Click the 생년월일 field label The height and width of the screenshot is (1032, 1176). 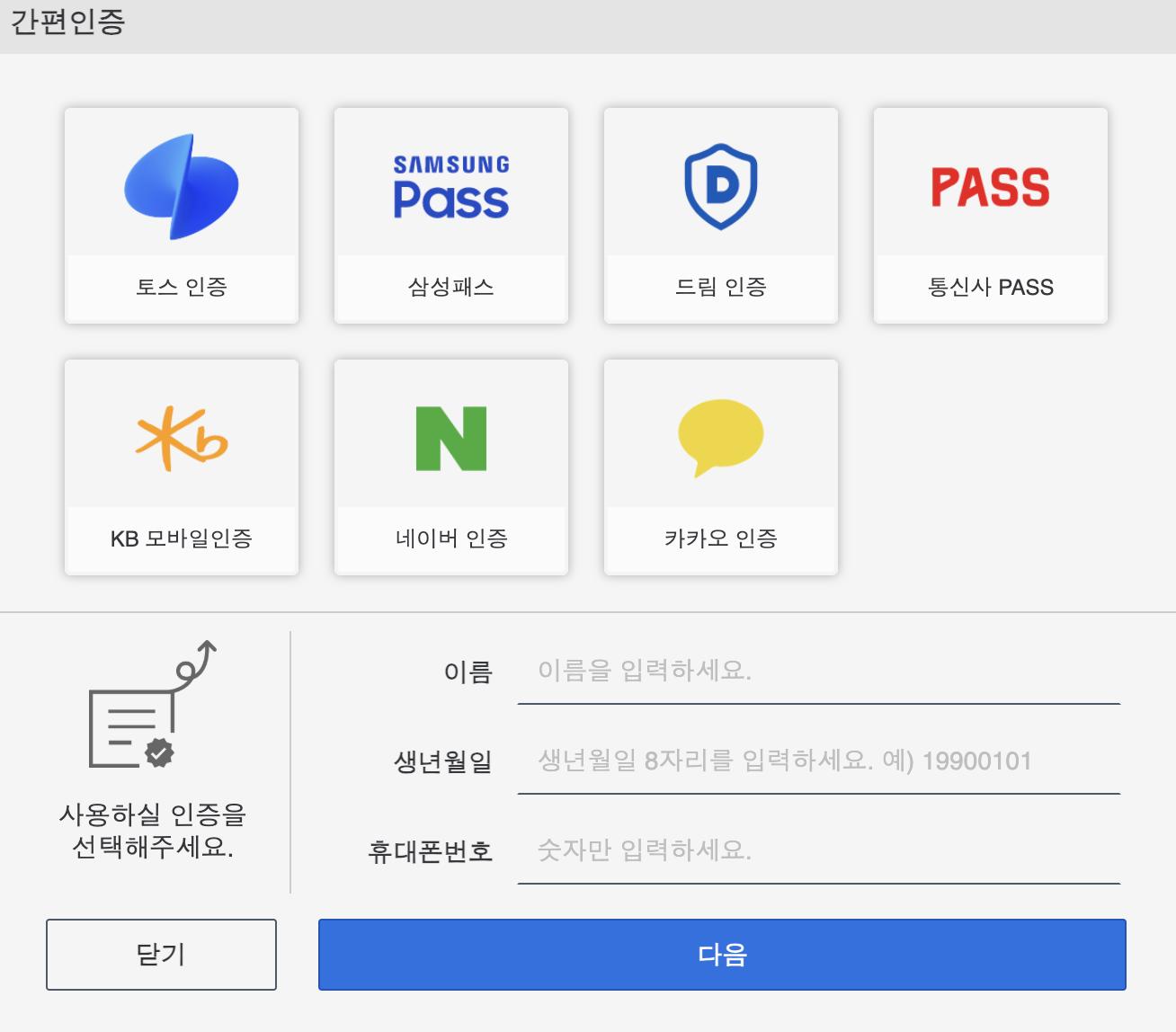443,761
